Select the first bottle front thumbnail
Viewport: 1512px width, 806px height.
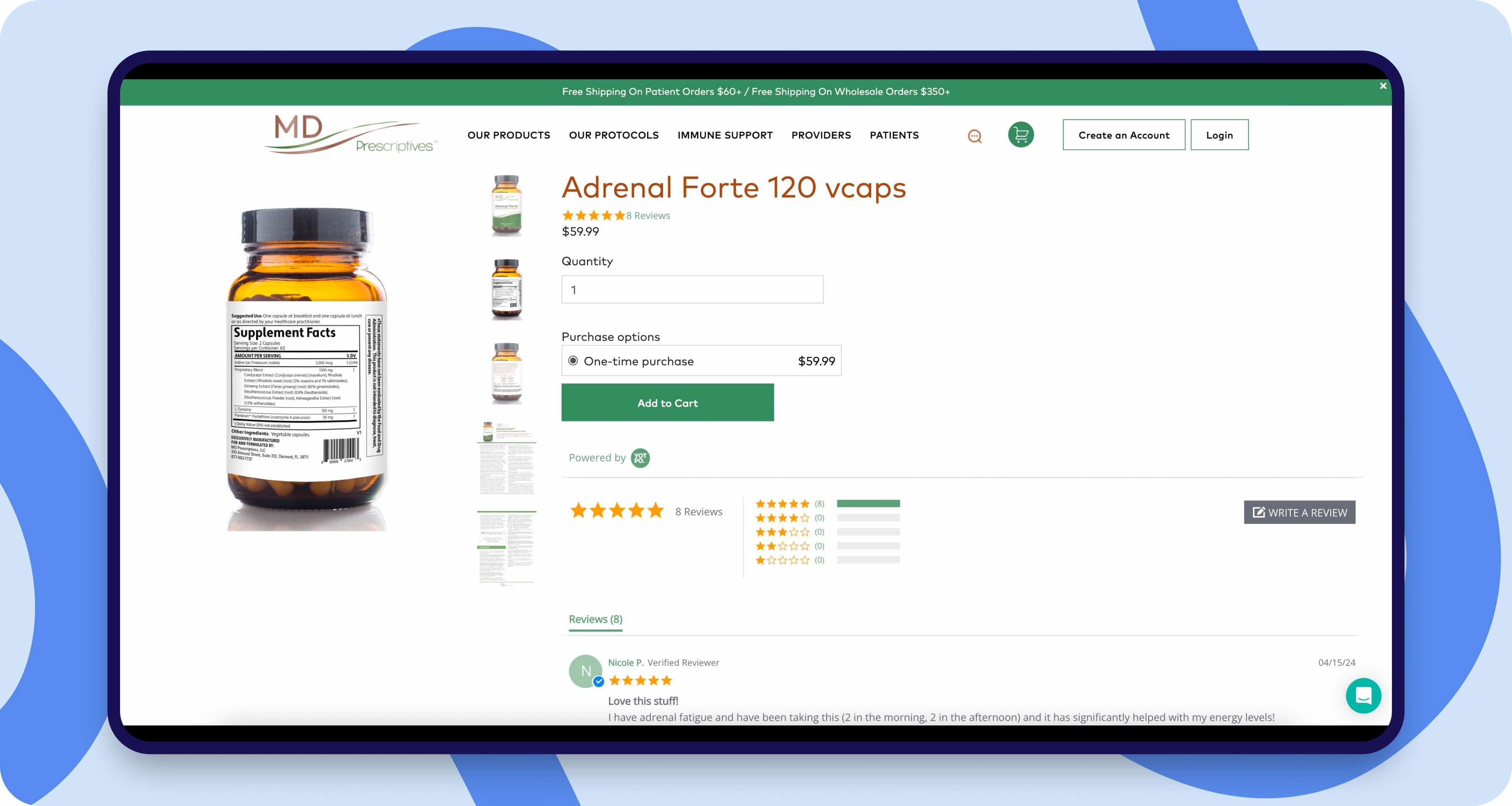click(506, 205)
